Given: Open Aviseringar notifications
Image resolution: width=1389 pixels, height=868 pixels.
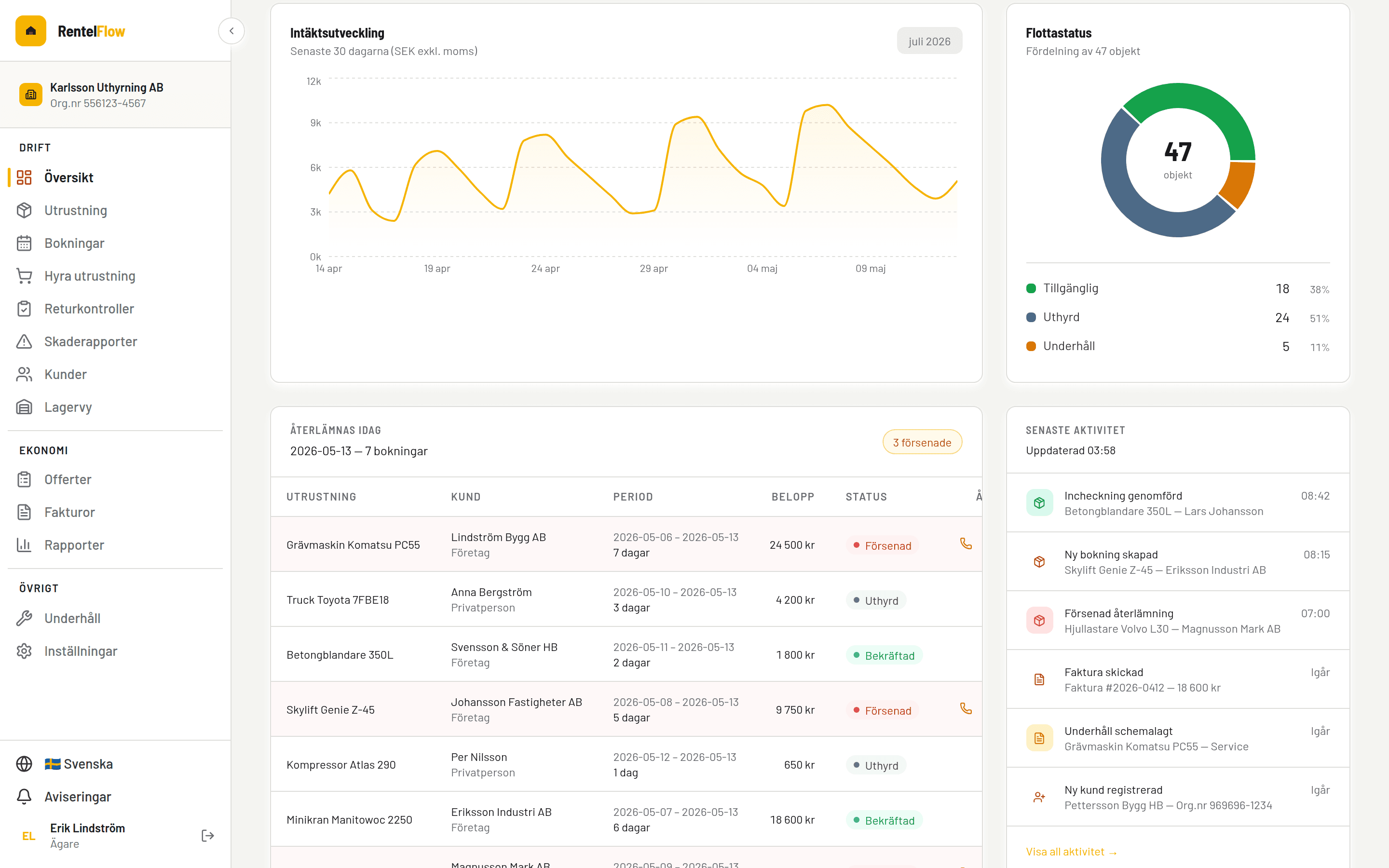Looking at the screenshot, I should pos(115,796).
